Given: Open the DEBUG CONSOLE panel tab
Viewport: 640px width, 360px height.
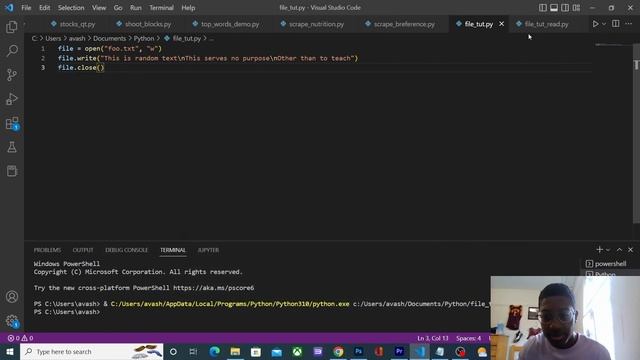Looking at the screenshot, I should pyautogui.click(x=127, y=250).
